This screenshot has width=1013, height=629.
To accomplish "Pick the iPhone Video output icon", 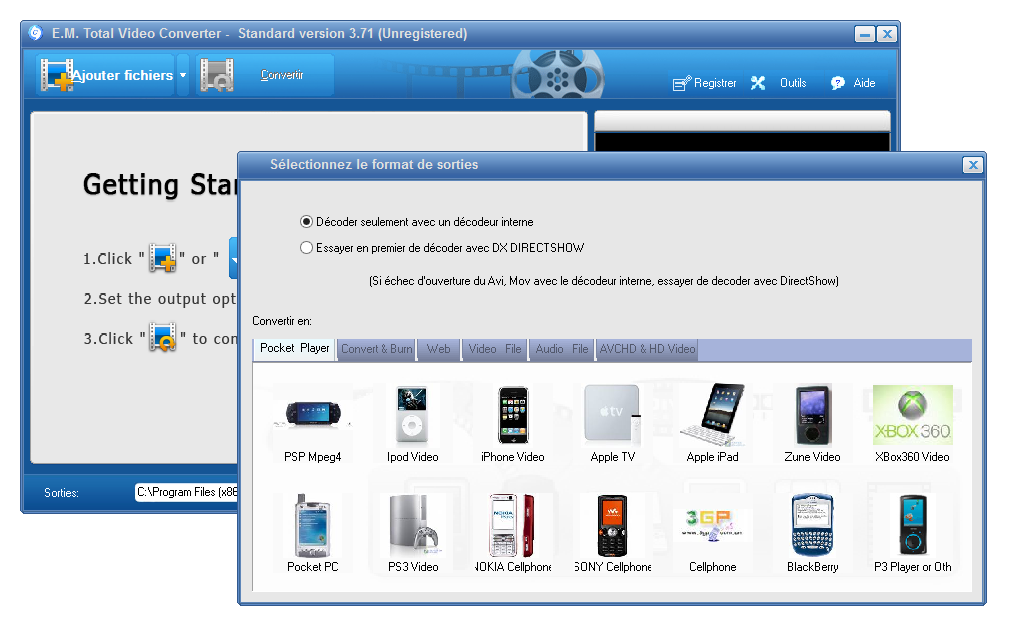I will click(x=513, y=415).
